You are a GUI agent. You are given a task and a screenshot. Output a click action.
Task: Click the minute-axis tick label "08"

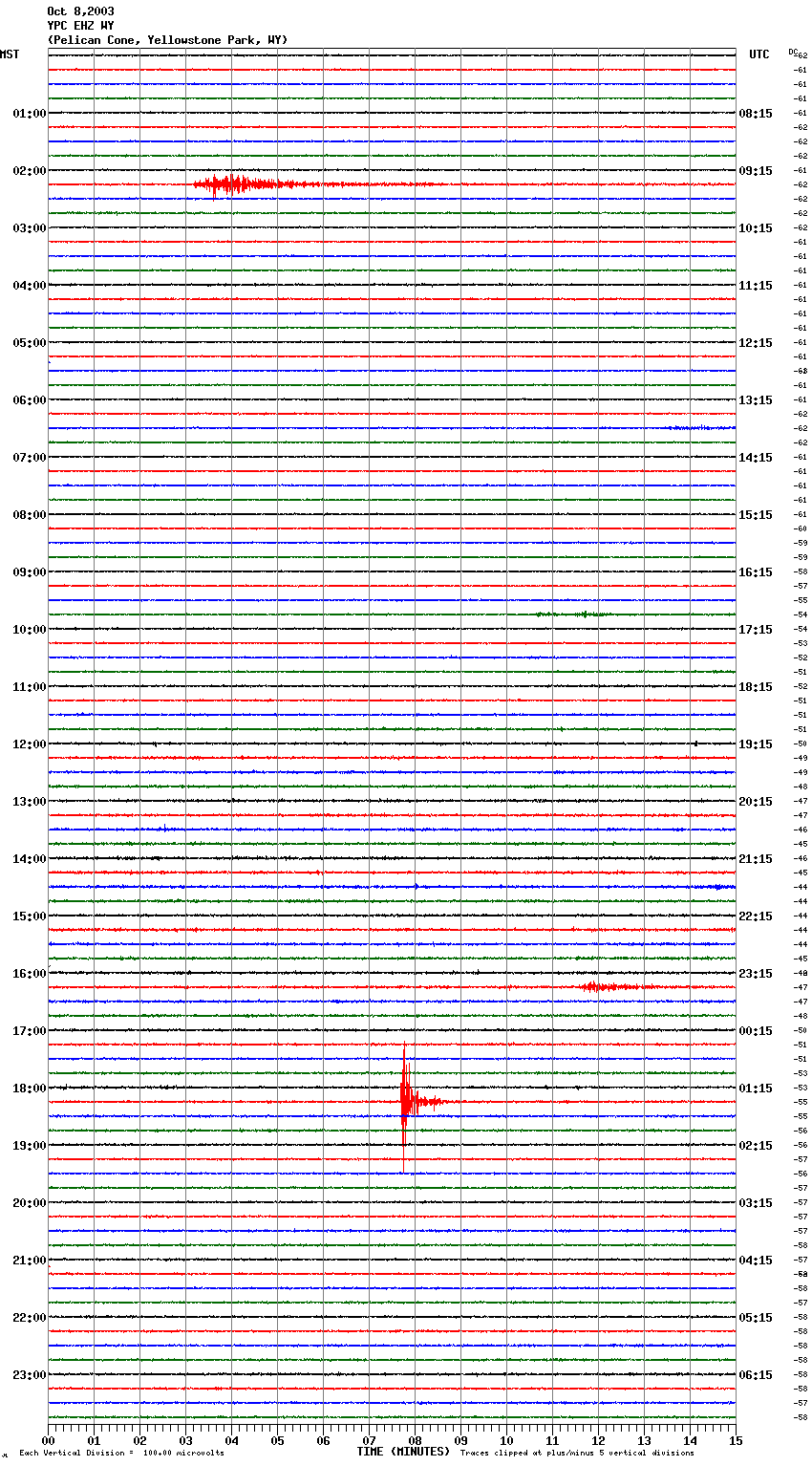click(415, 1440)
